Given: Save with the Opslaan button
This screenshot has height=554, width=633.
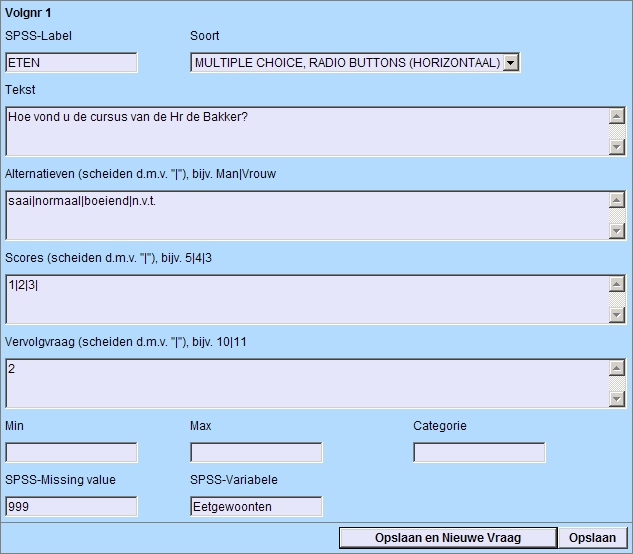Looking at the screenshot, I should (592, 538).
